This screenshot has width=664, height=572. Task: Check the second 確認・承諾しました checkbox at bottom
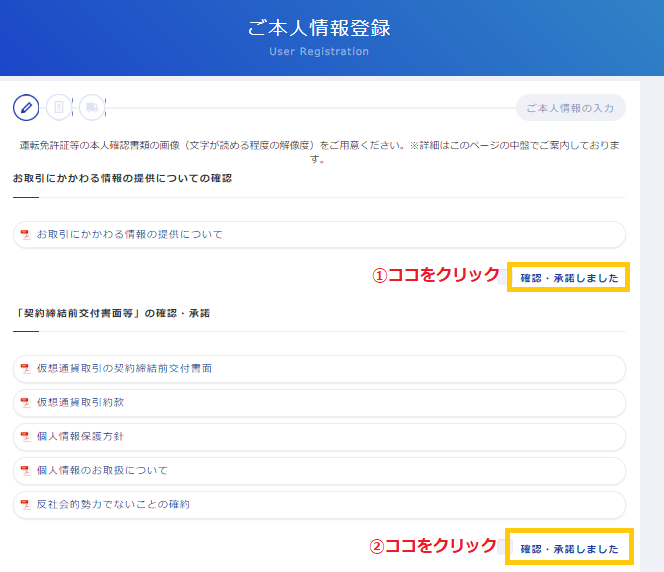tap(503, 547)
